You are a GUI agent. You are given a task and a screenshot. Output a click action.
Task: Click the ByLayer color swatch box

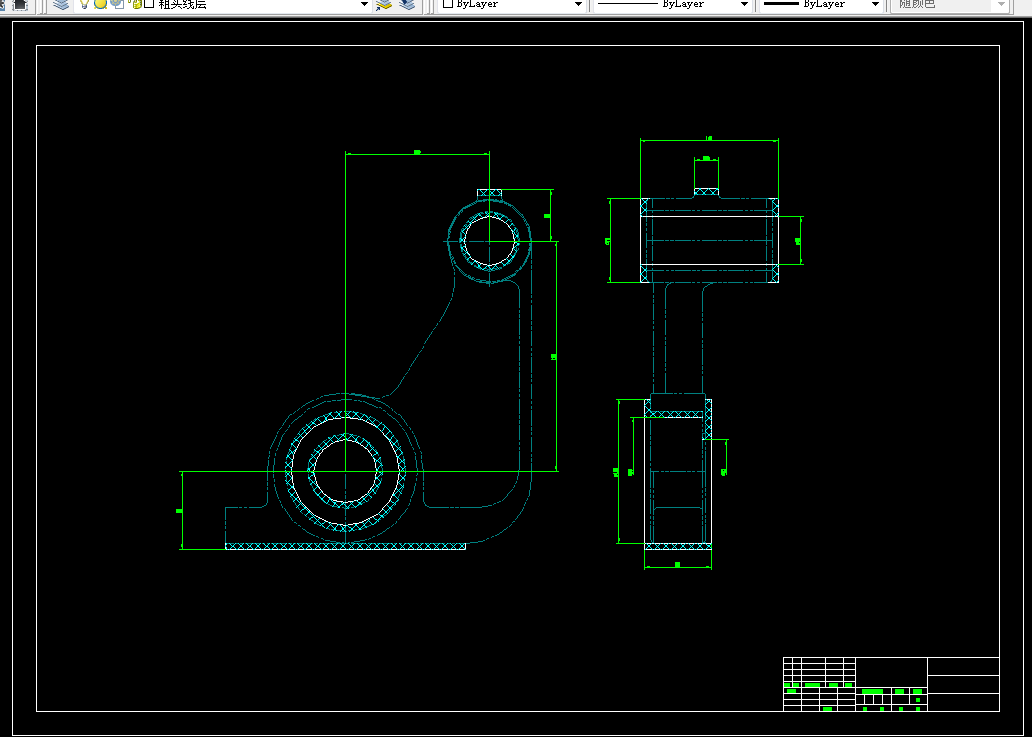pyautogui.click(x=448, y=4)
